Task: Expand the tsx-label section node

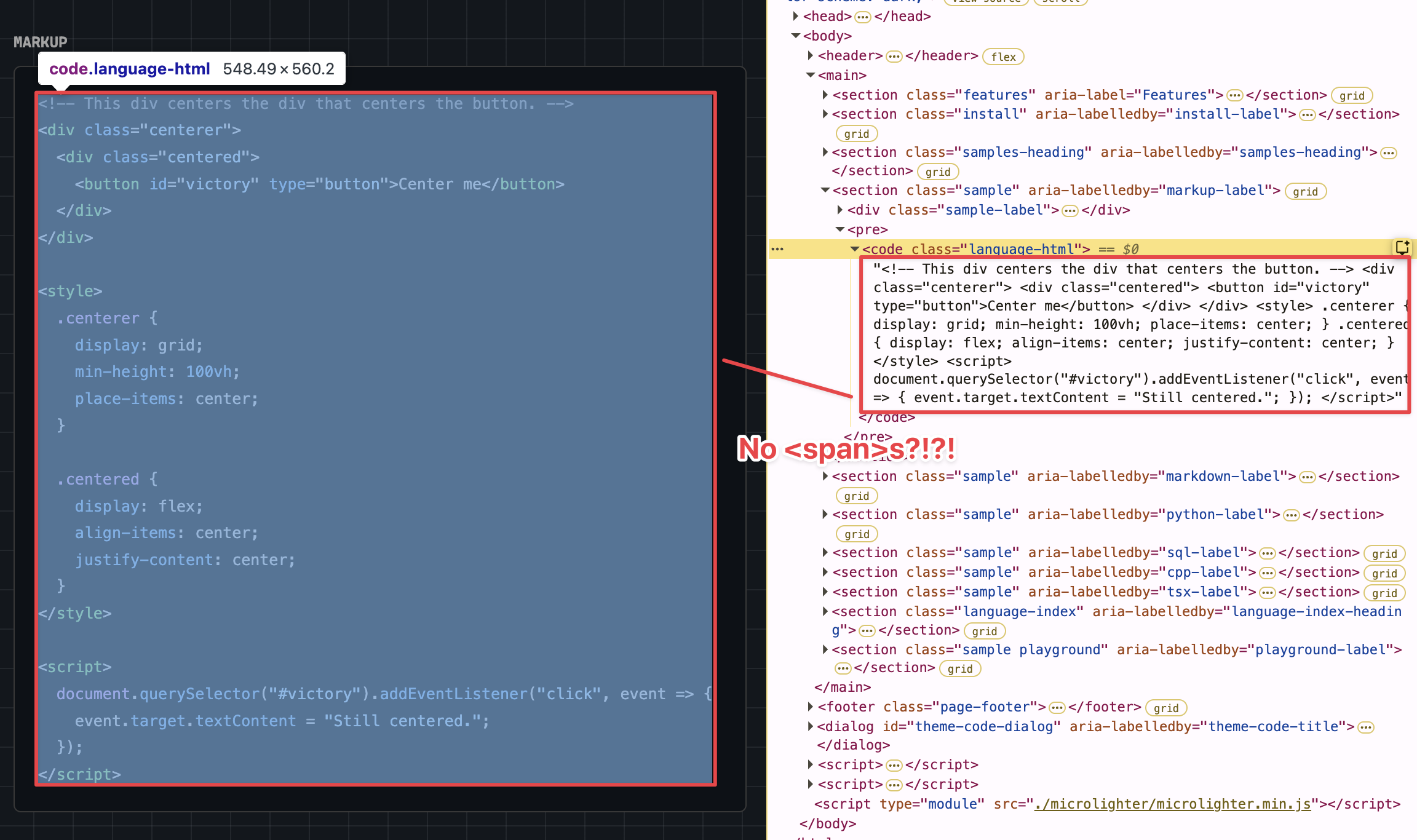Action: point(825,592)
